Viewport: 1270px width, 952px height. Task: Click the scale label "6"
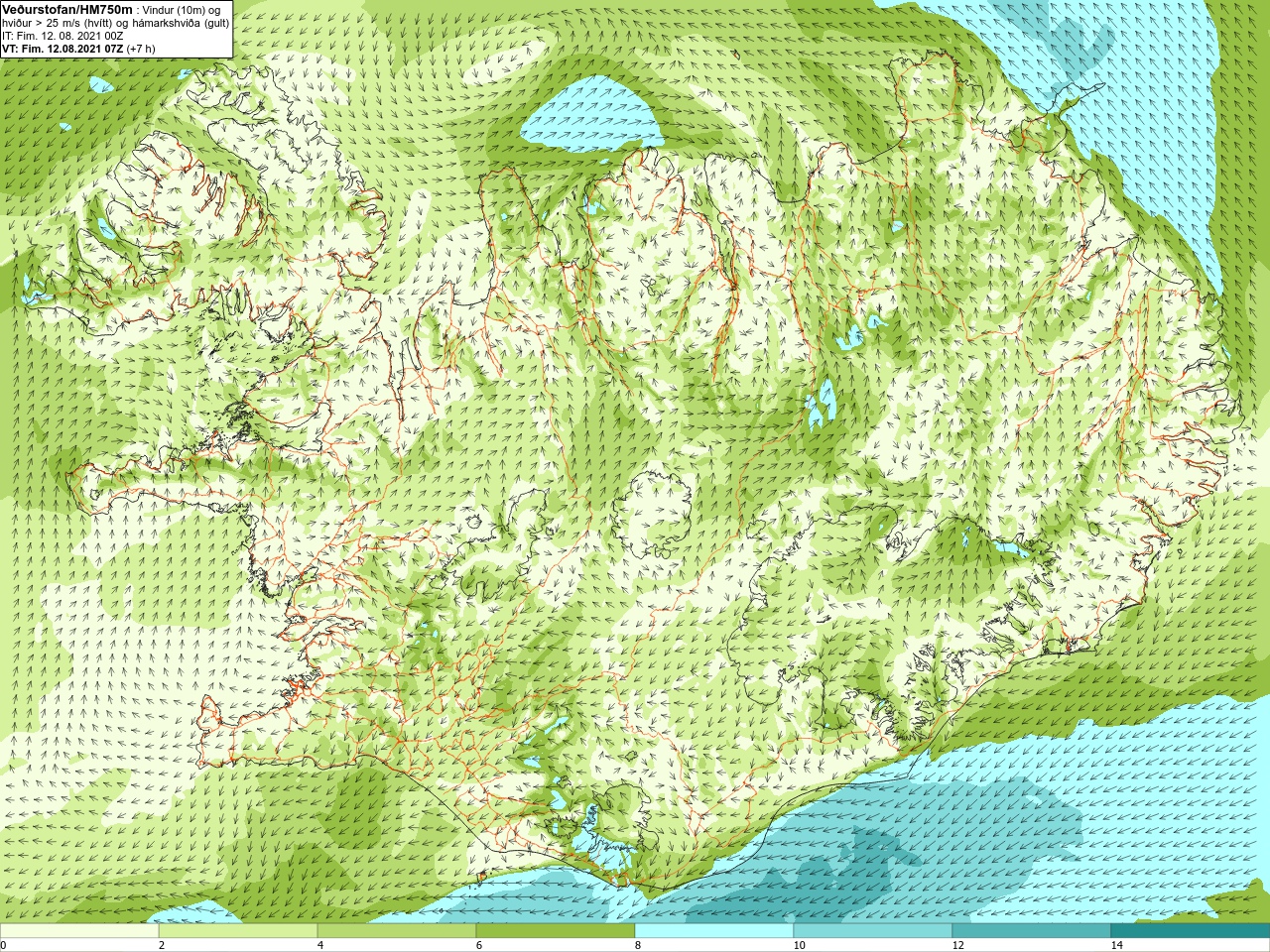[x=478, y=945]
